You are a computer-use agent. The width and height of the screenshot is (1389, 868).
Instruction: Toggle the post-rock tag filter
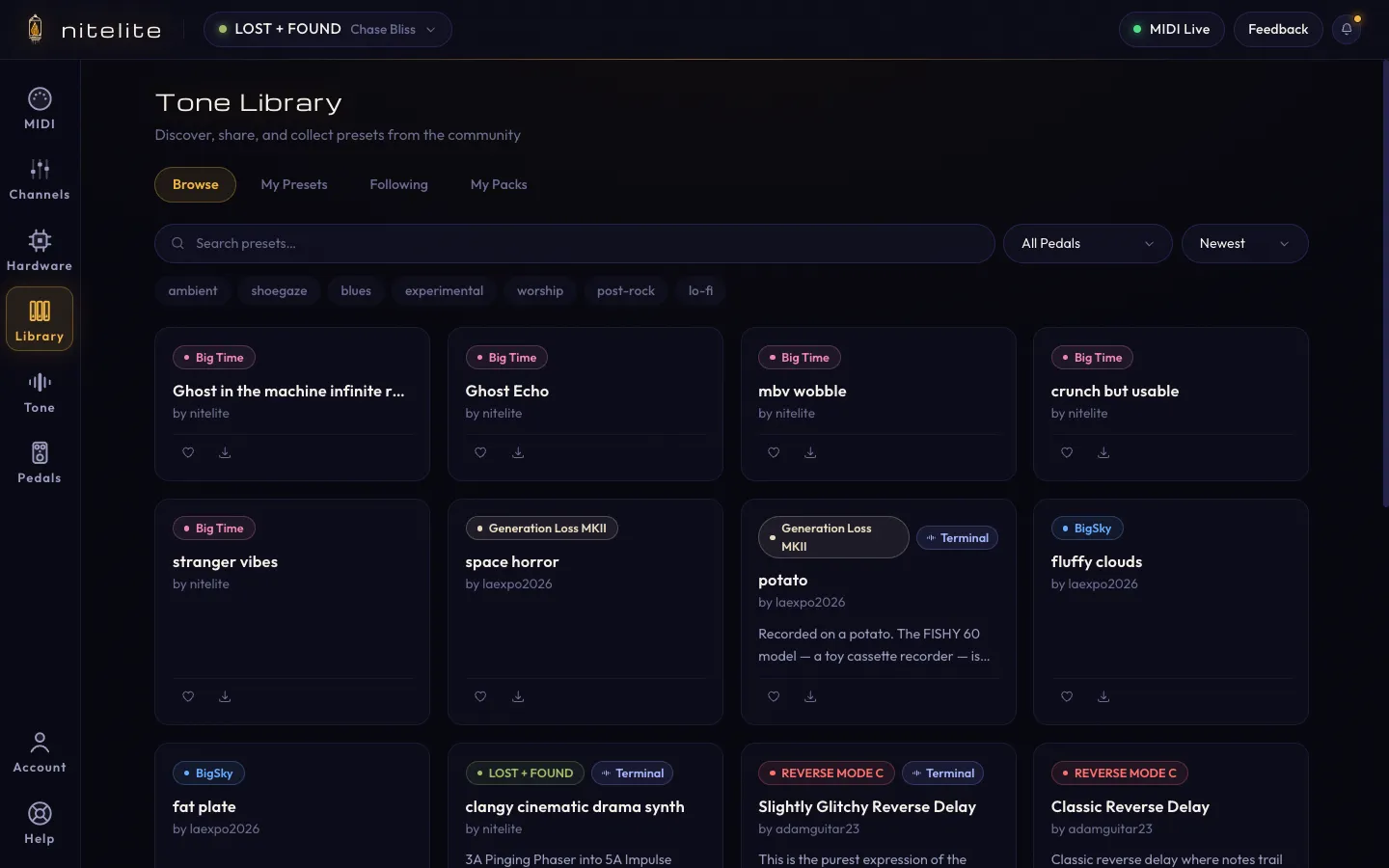click(x=626, y=290)
